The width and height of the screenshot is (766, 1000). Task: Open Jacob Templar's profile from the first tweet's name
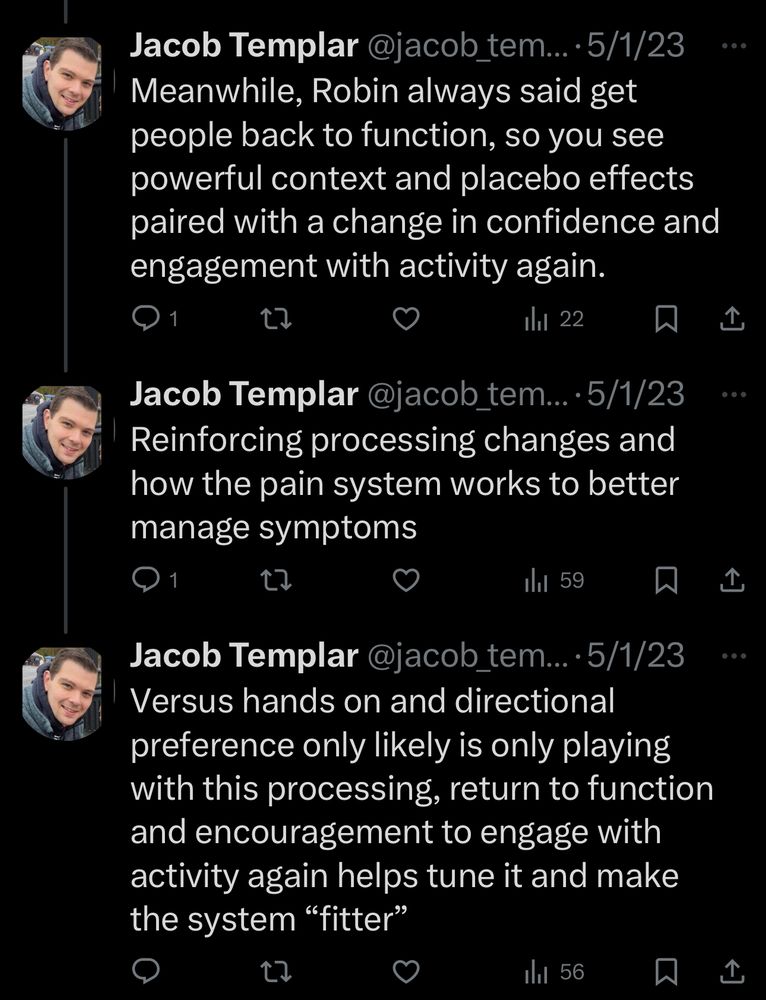[243, 45]
